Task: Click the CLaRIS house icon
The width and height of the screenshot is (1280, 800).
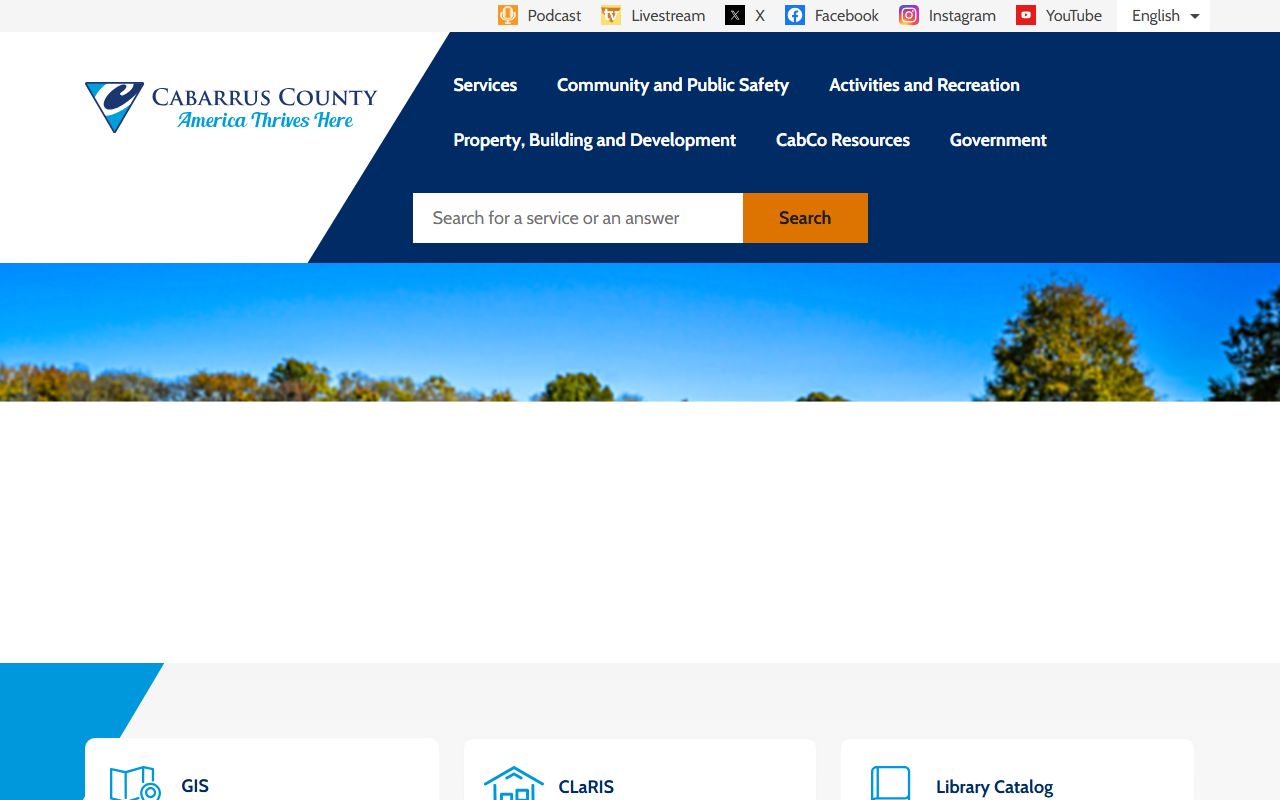Action: tap(514, 783)
